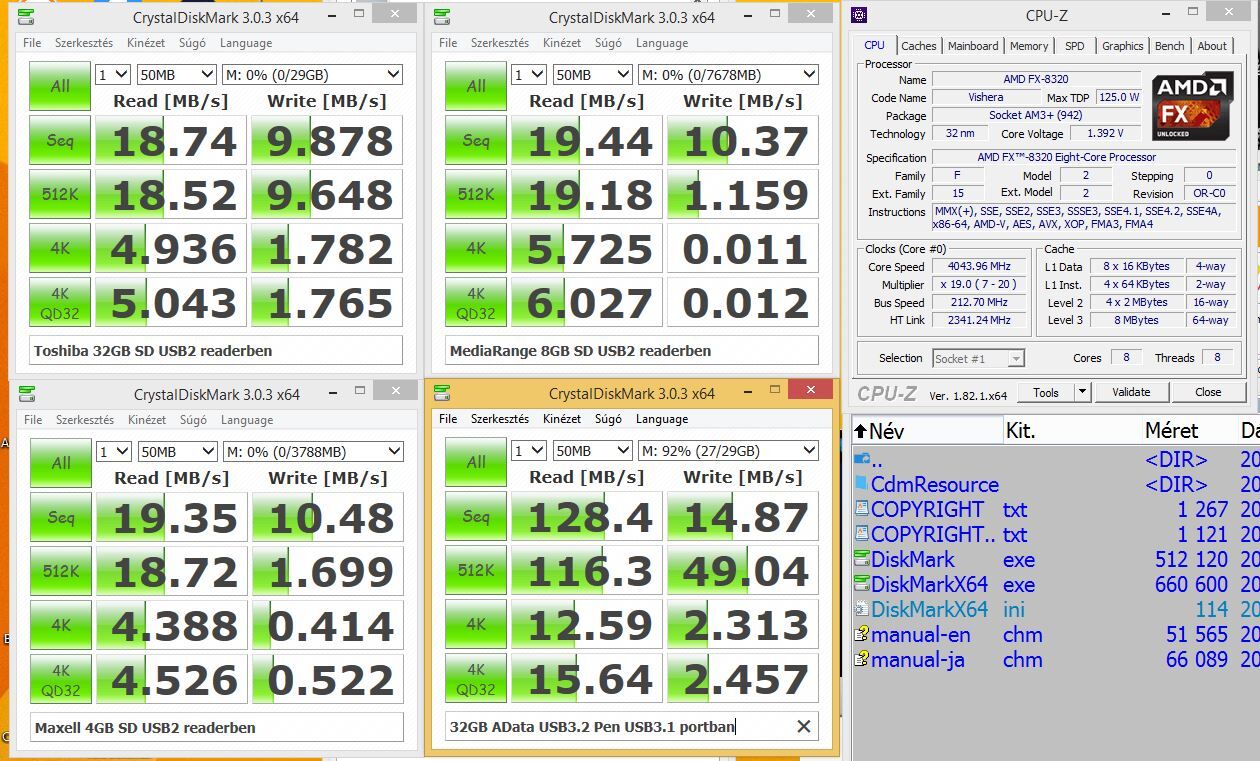Click the parent directory '..' icon
This screenshot has height=761, width=1260.
click(x=862, y=459)
